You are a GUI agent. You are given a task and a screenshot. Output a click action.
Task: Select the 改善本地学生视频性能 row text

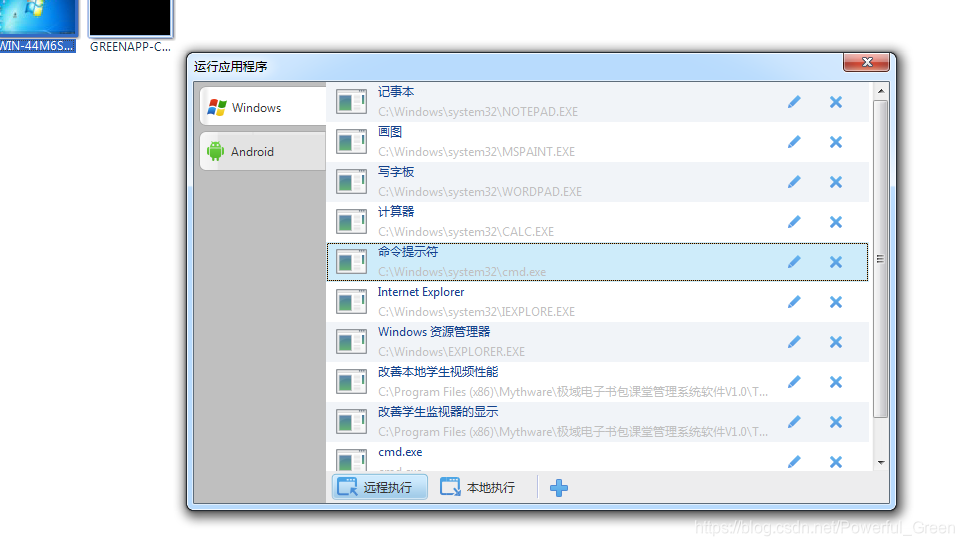click(x=438, y=372)
